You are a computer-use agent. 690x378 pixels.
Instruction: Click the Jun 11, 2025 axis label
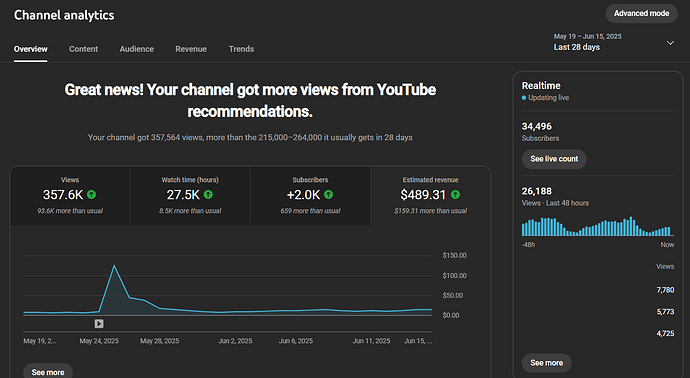point(371,341)
